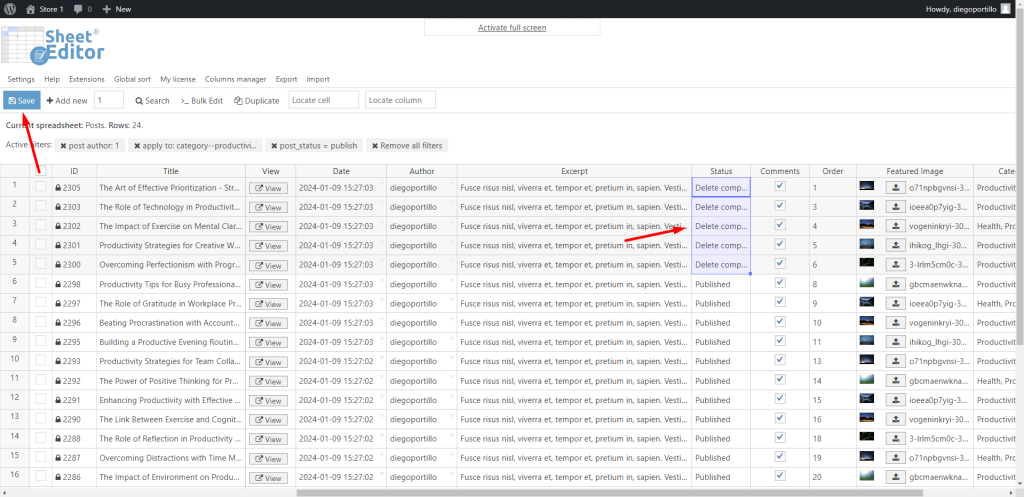The height and width of the screenshot is (497, 1024).
Task: Open the Bulk Edit tool
Action: pos(202,101)
